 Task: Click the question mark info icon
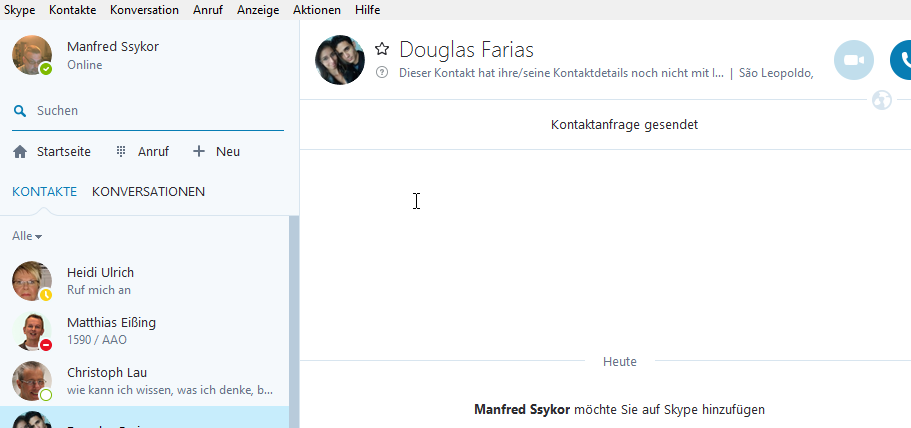pos(382,73)
